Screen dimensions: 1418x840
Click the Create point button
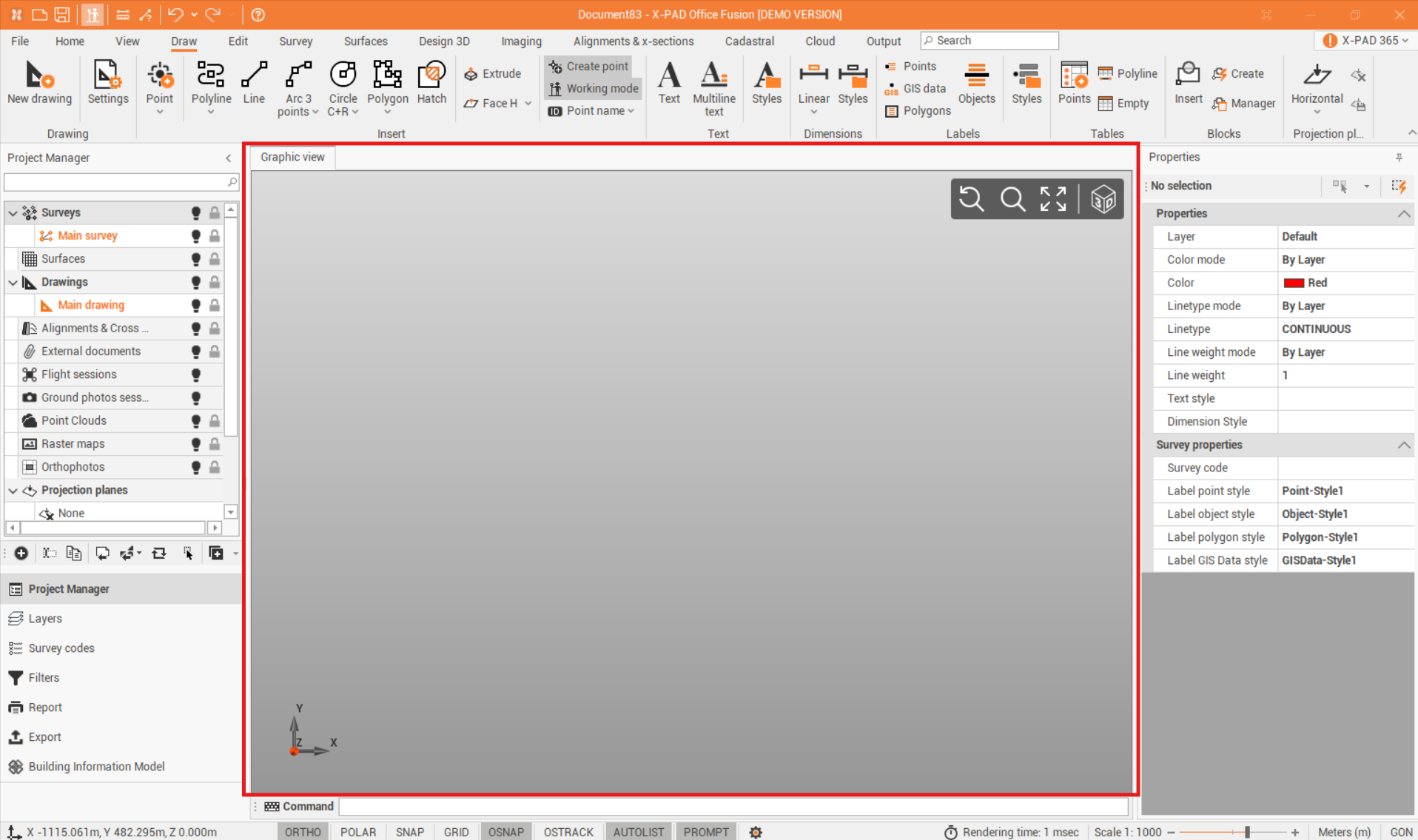(589, 67)
